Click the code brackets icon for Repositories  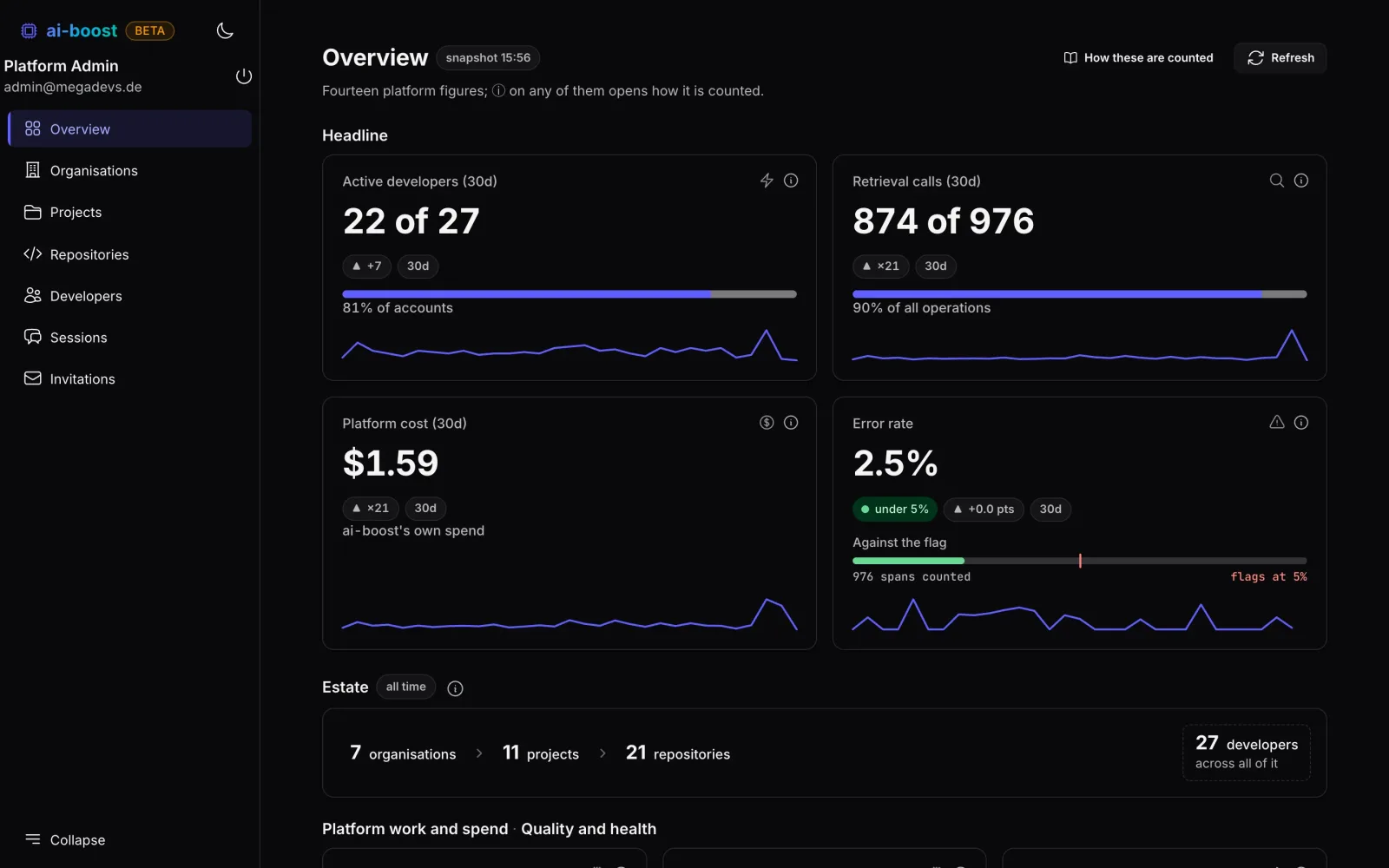click(33, 254)
